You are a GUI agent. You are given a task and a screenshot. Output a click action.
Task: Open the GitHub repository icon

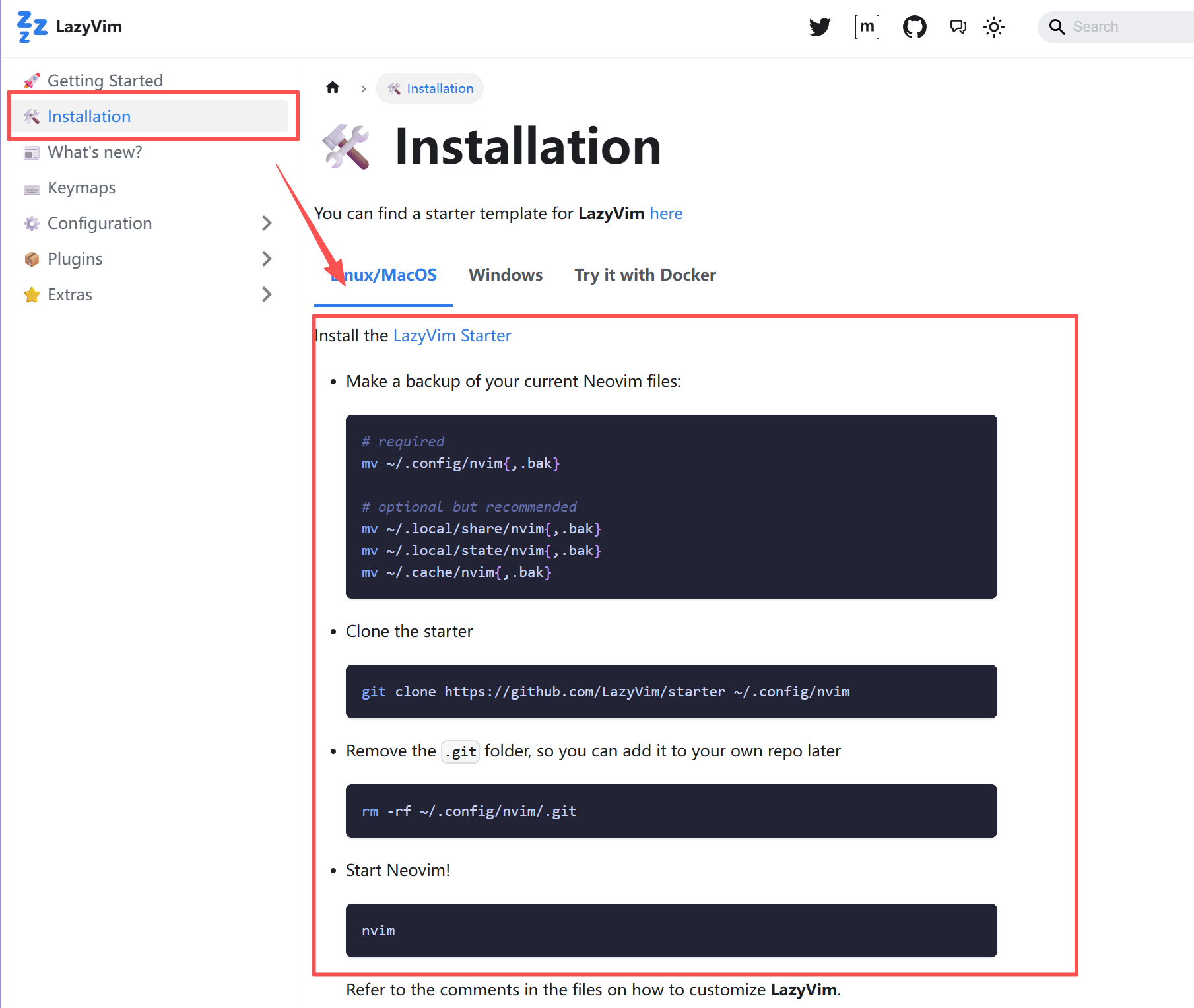coord(915,27)
